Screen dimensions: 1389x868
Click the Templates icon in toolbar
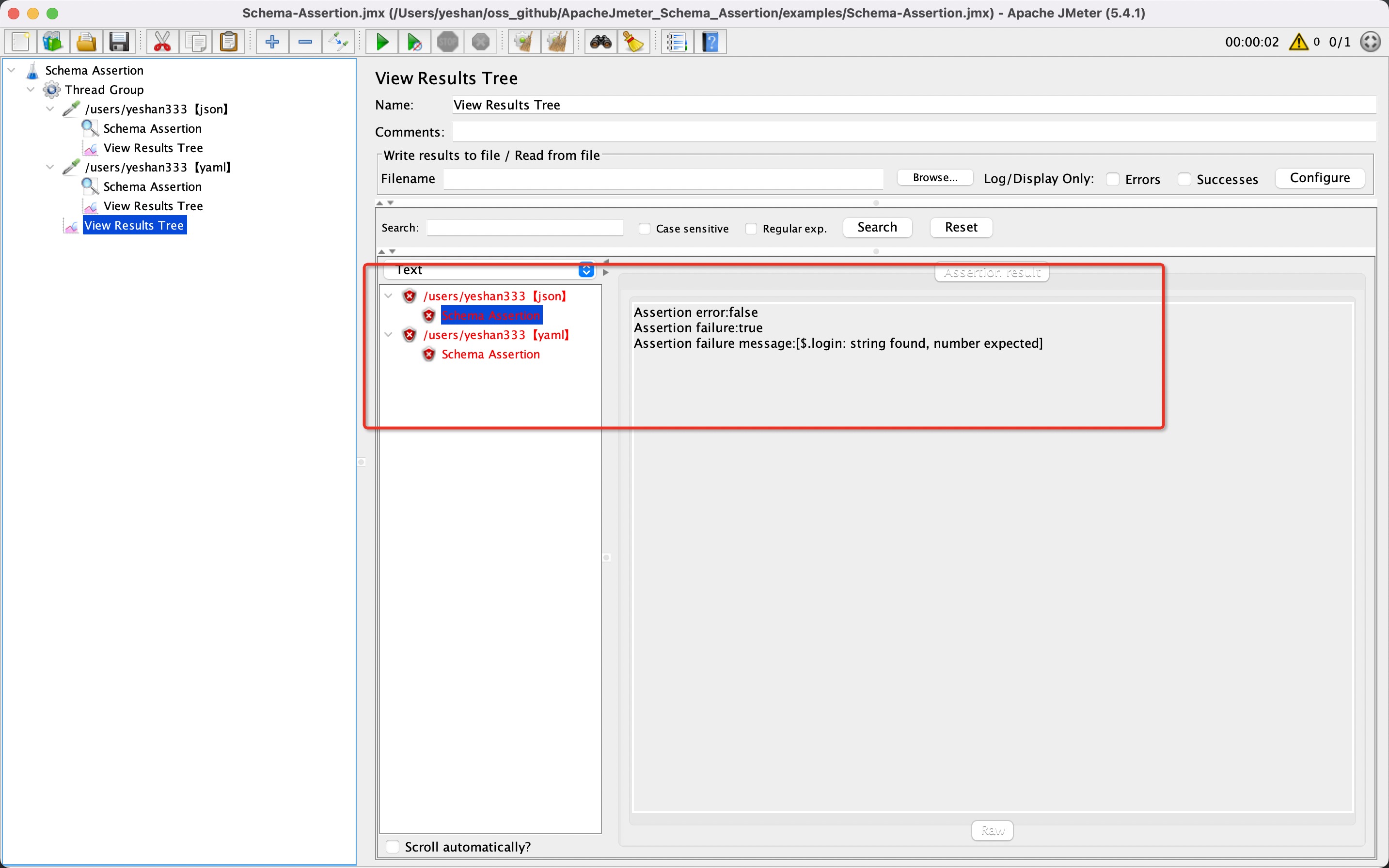[x=52, y=41]
